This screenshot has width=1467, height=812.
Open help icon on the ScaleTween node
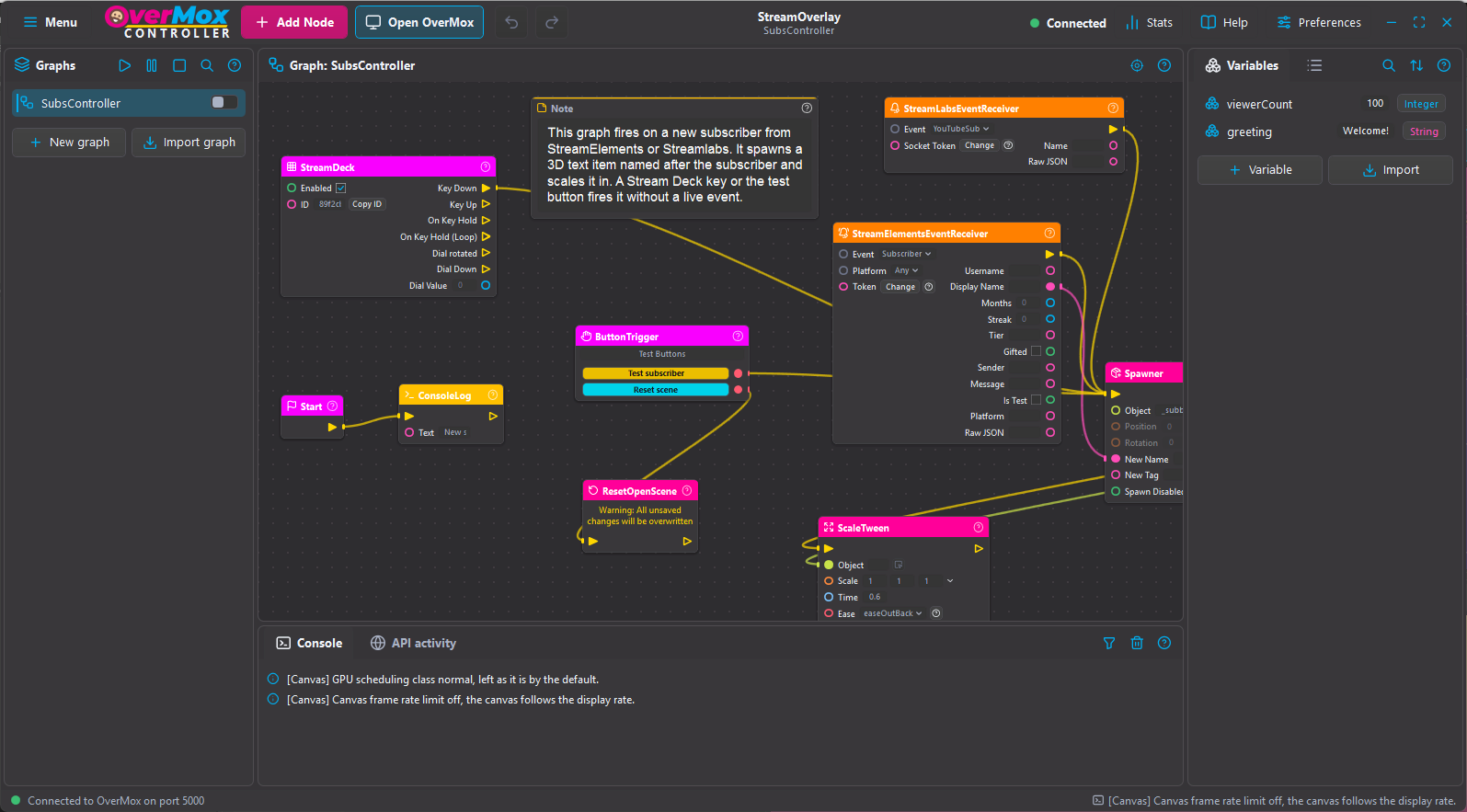[979, 527]
